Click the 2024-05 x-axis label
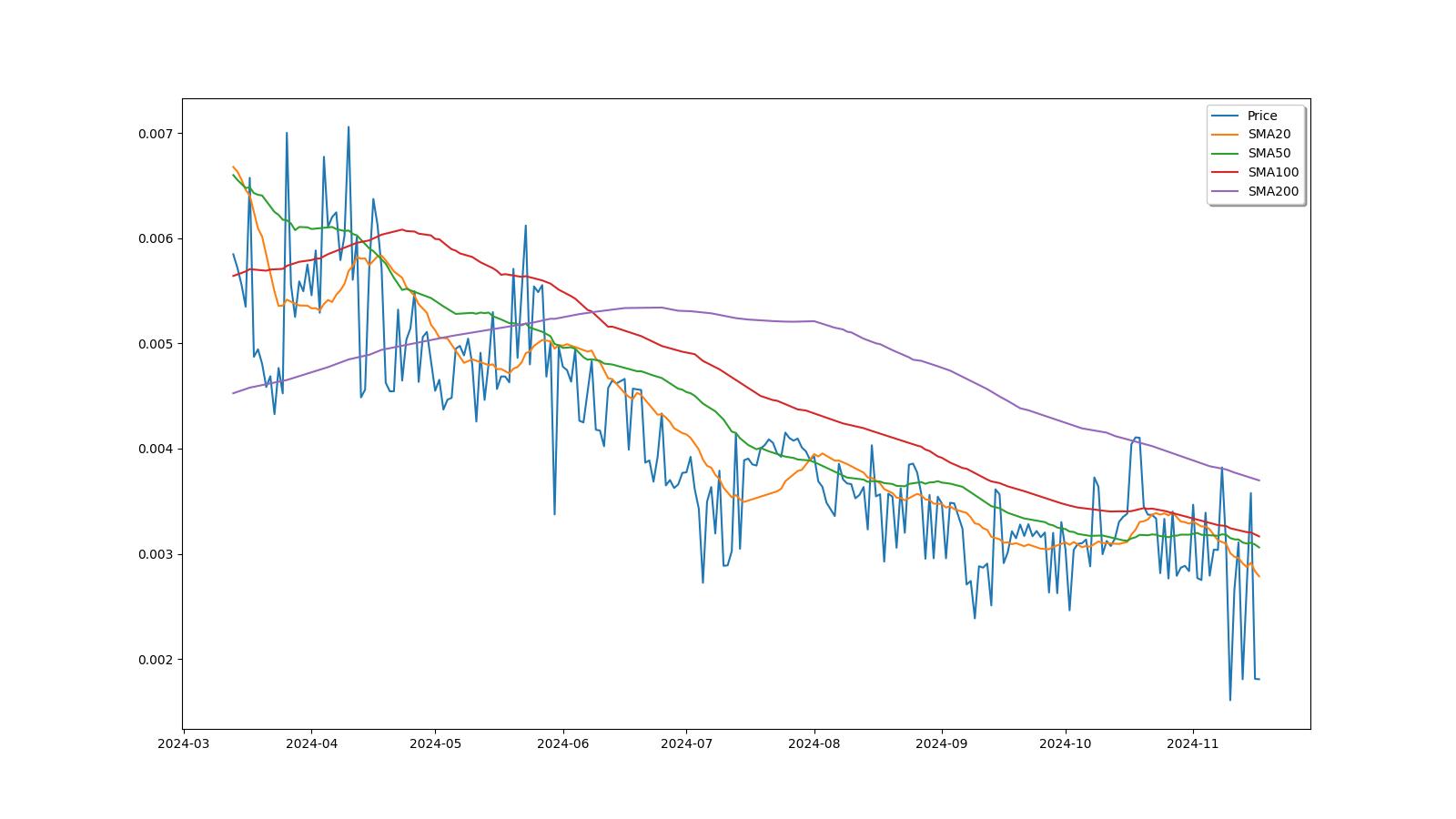Viewport: 1456px width, 819px height. (x=435, y=743)
